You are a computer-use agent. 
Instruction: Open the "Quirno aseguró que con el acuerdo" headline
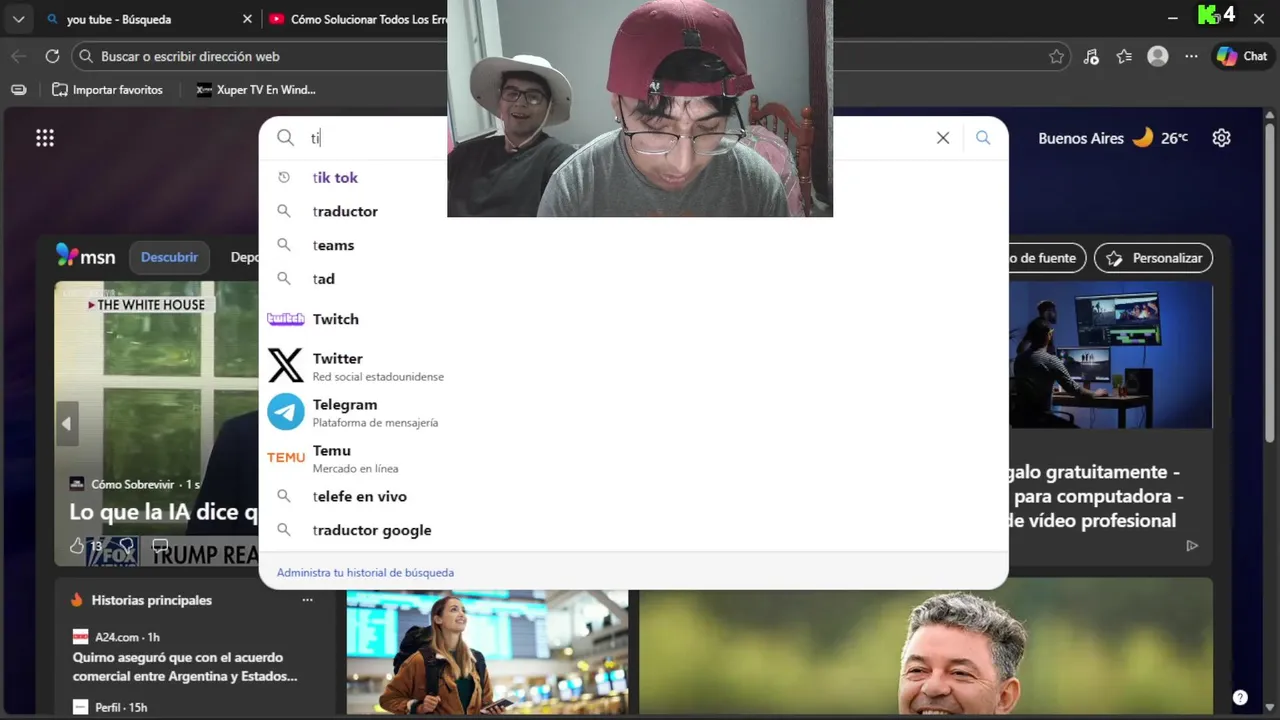click(x=185, y=667)
